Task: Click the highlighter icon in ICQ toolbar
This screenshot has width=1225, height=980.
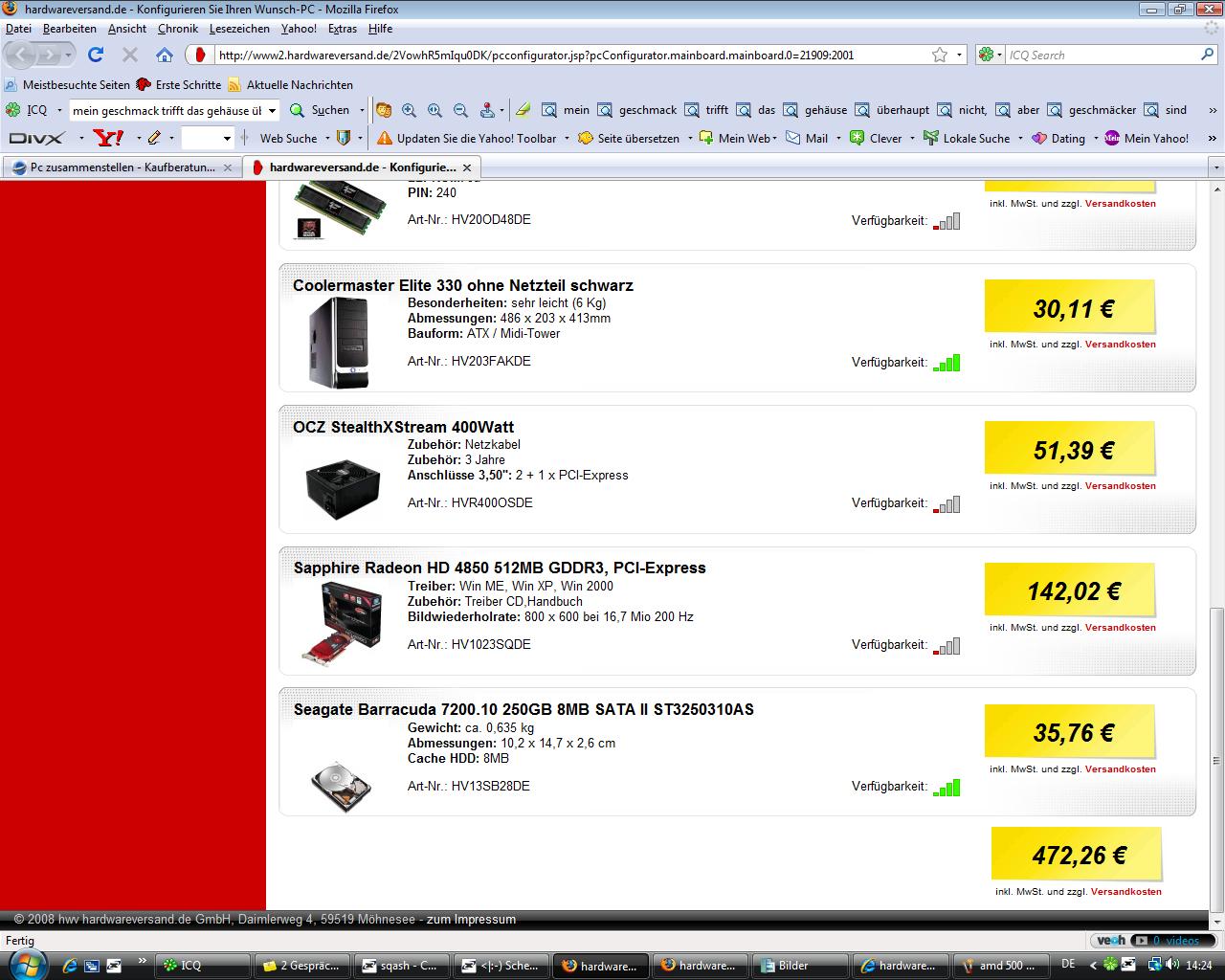Action: coord(522,110)
